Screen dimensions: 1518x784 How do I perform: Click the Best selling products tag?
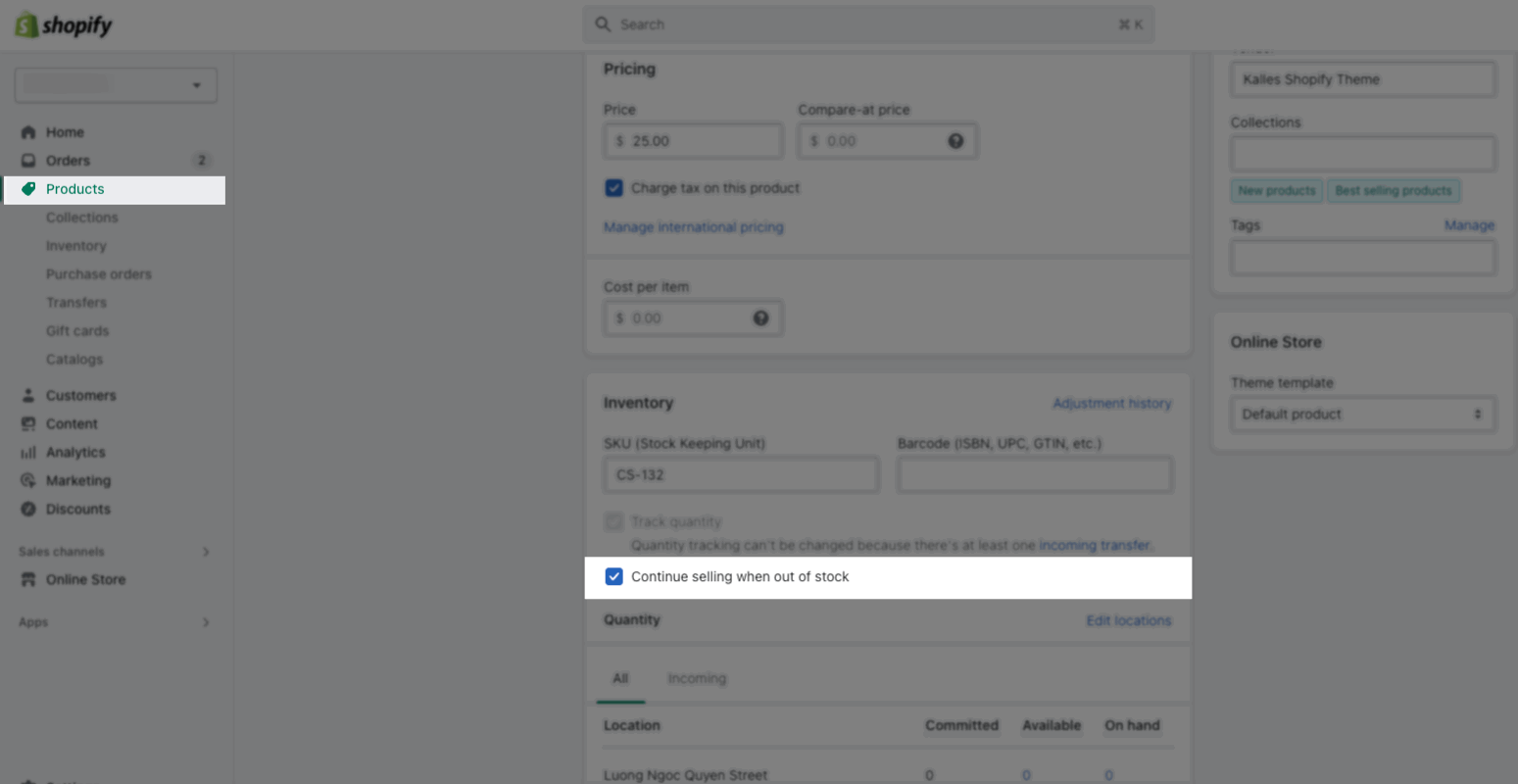tap(1394, 191)
